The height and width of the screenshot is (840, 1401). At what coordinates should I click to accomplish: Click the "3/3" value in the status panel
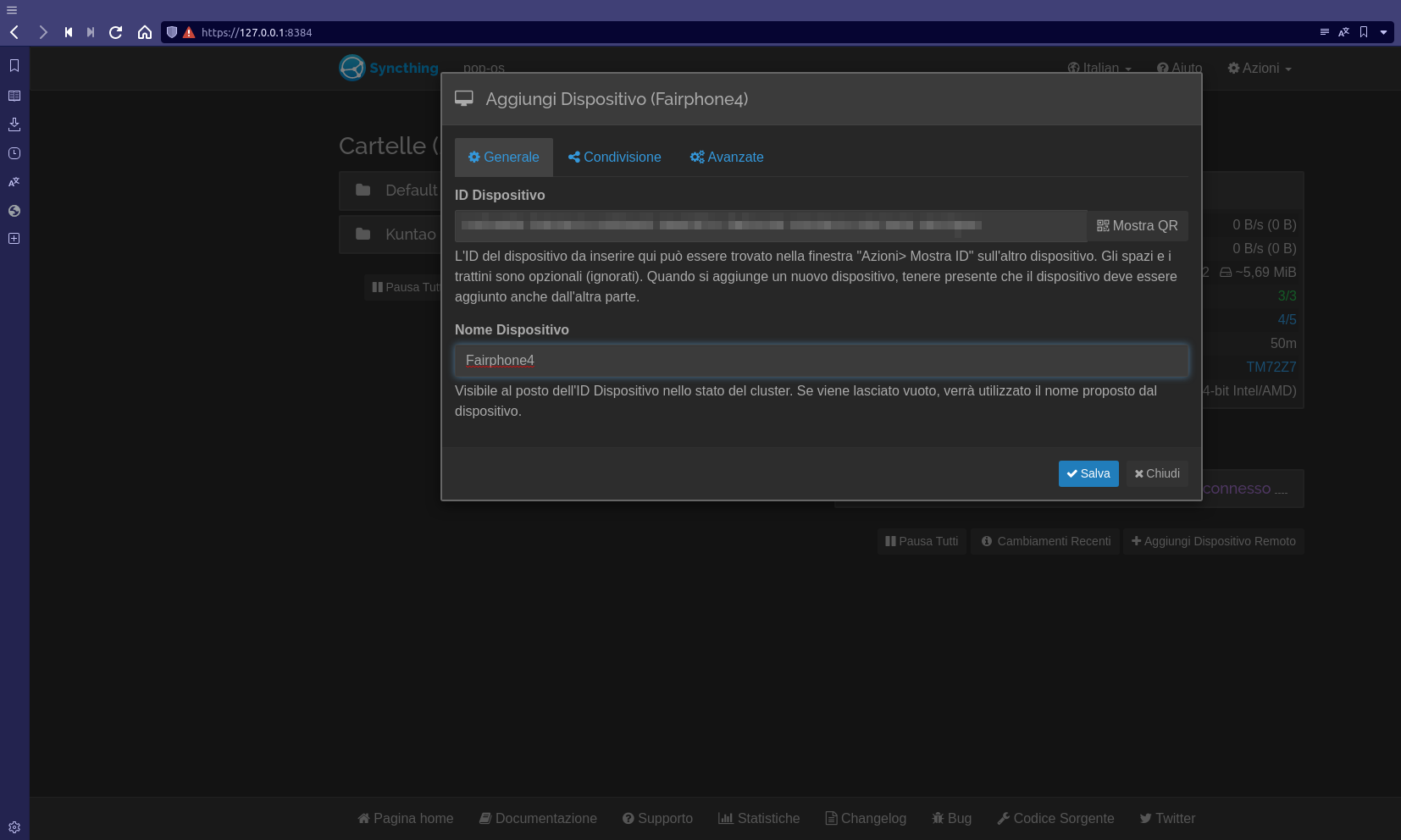click(x=1287, y=296)
